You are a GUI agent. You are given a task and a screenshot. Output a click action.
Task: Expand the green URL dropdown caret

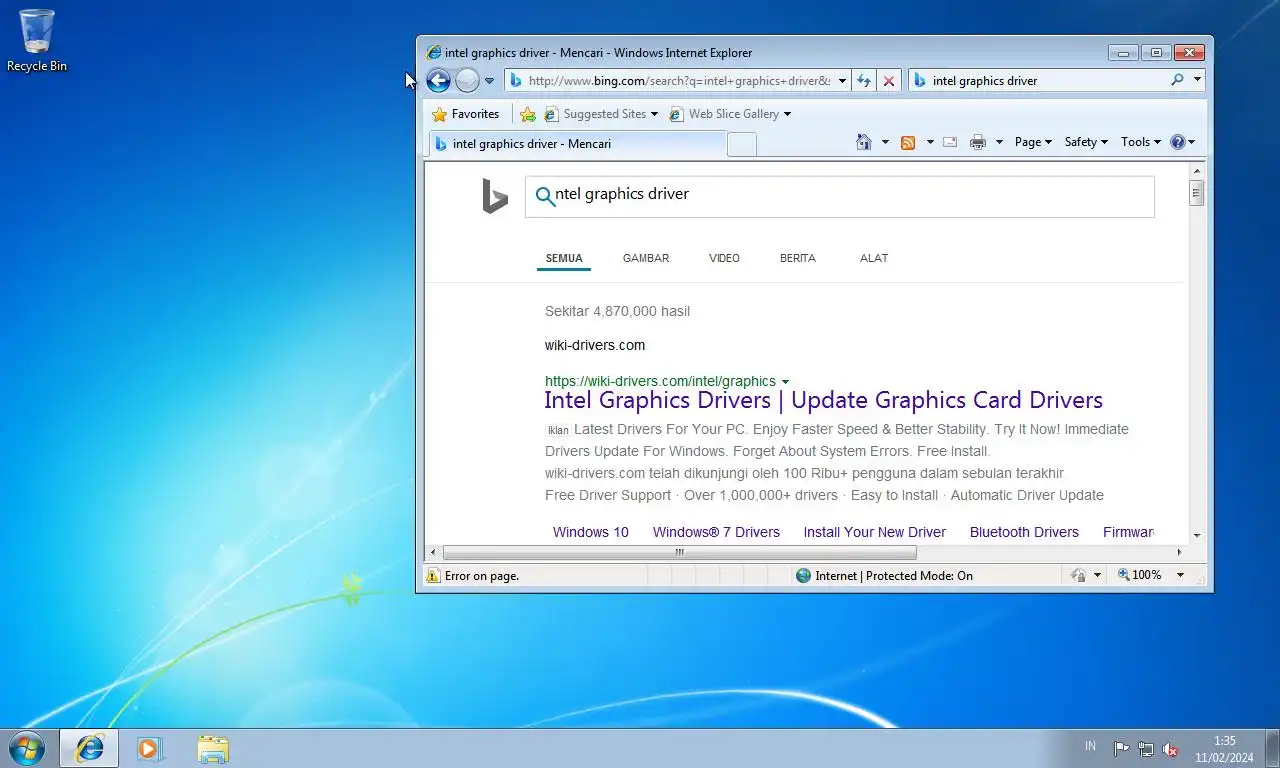[785, 382]
